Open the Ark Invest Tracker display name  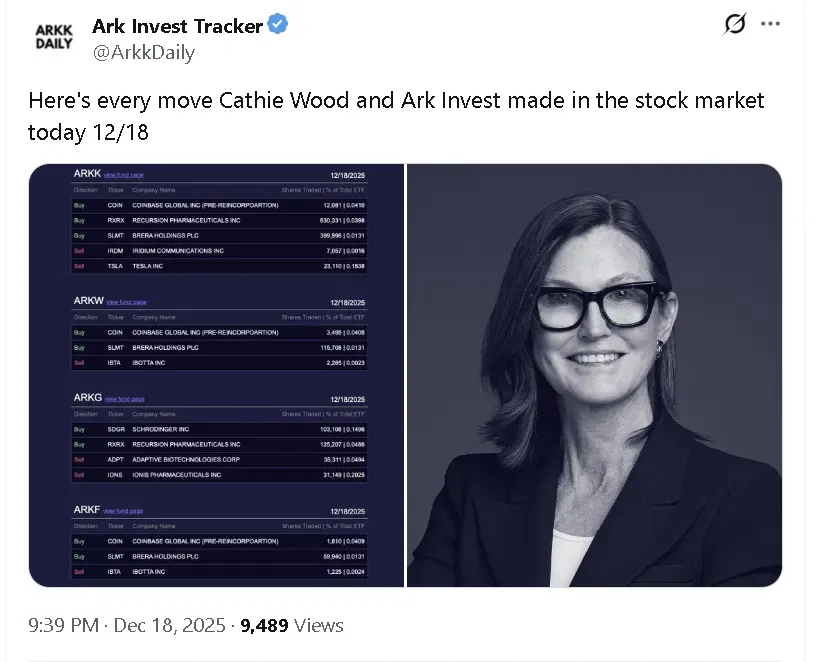point(178,26)
